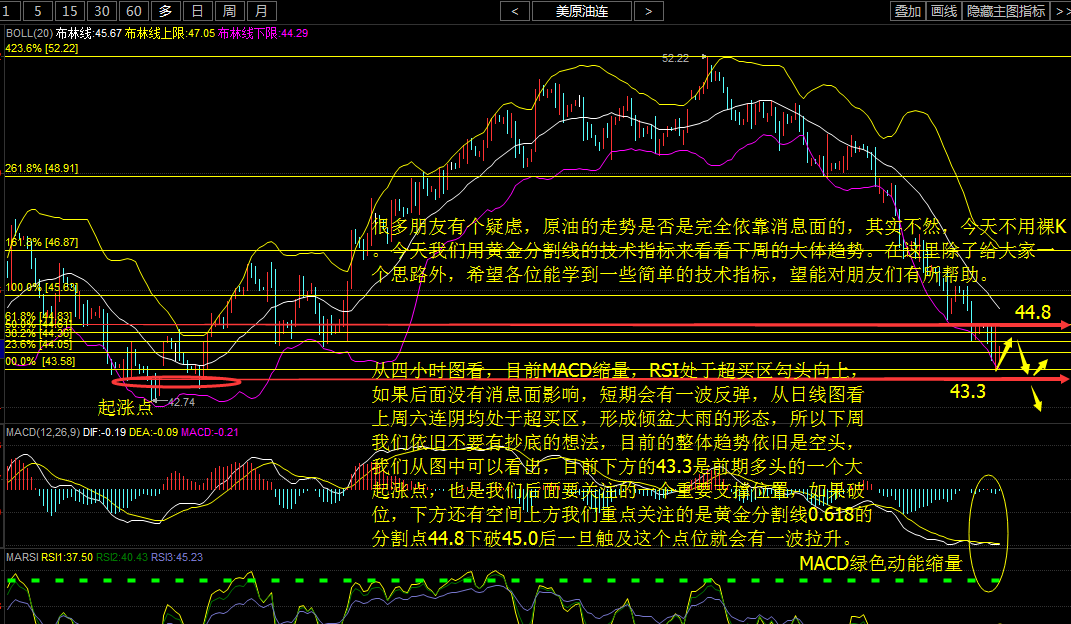Open the 叠加 overlay option
Screen dimensions: 1071x624
(x=908, y=11)
